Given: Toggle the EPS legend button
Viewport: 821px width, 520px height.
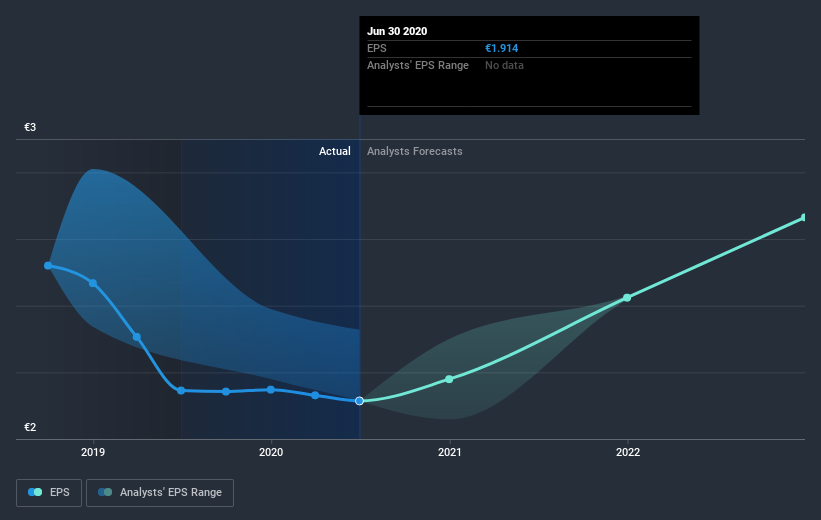Looking at the screenshot, I should tap(49, 492).
